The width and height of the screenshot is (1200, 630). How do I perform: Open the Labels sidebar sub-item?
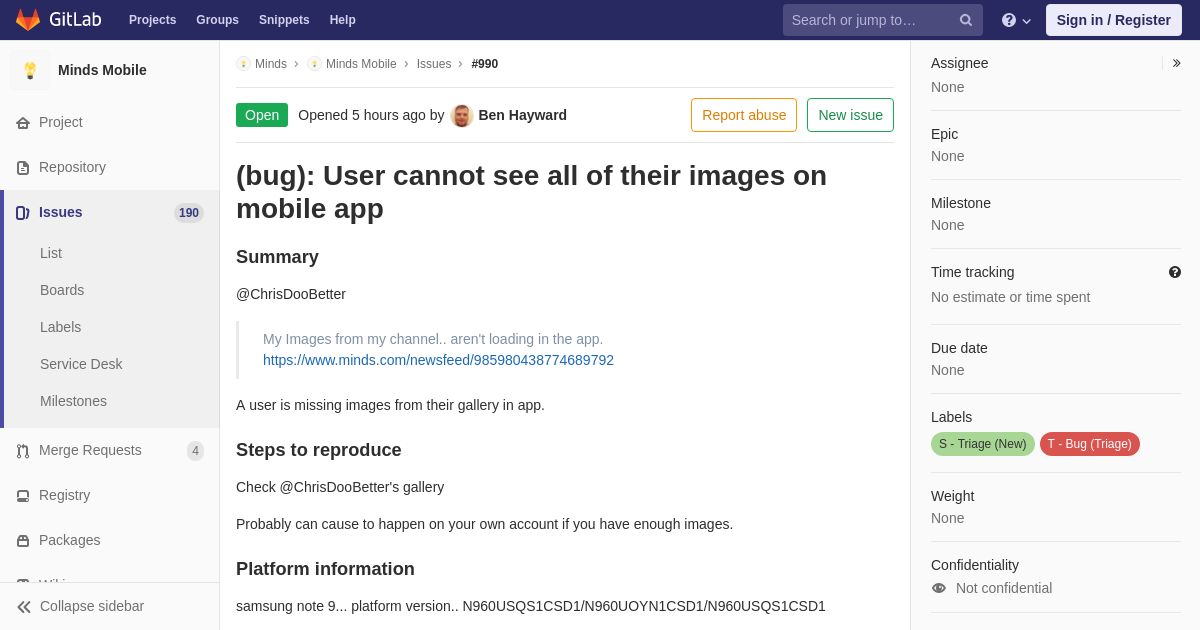[60, 327]
